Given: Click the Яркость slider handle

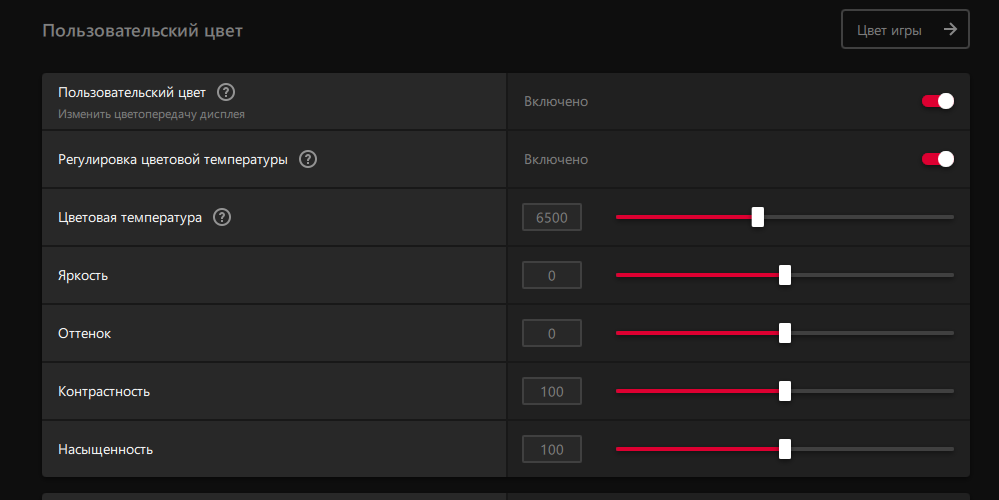Looking at the screenshot, I should pos(785,275).
